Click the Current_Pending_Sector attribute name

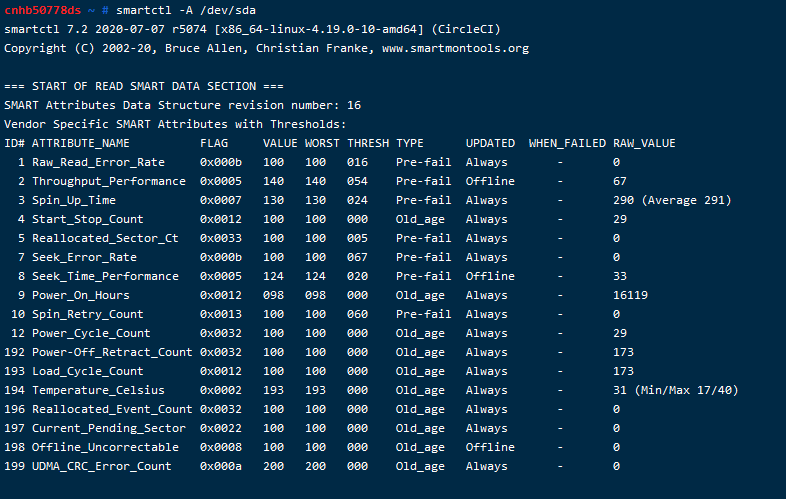click(x=109, y=428)
